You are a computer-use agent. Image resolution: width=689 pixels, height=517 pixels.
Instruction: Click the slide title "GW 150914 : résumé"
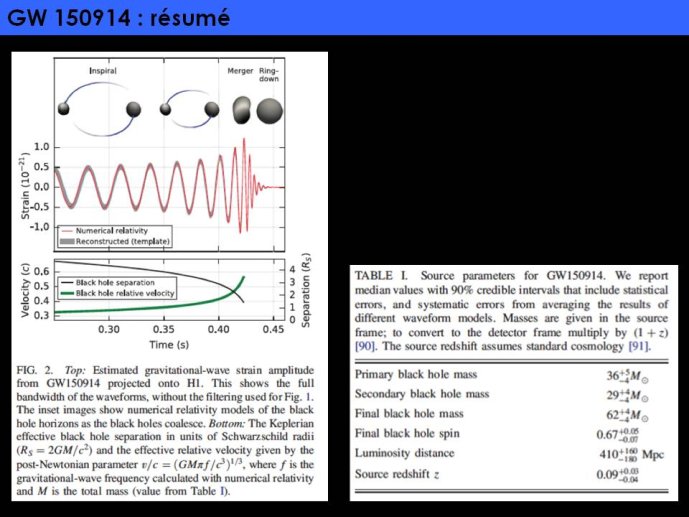tap(119, 18)
